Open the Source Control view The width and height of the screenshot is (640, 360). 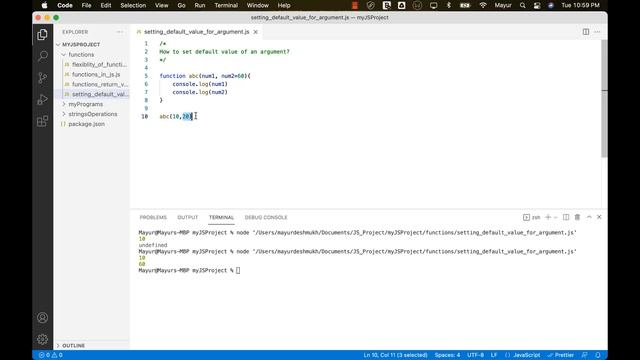42,78
